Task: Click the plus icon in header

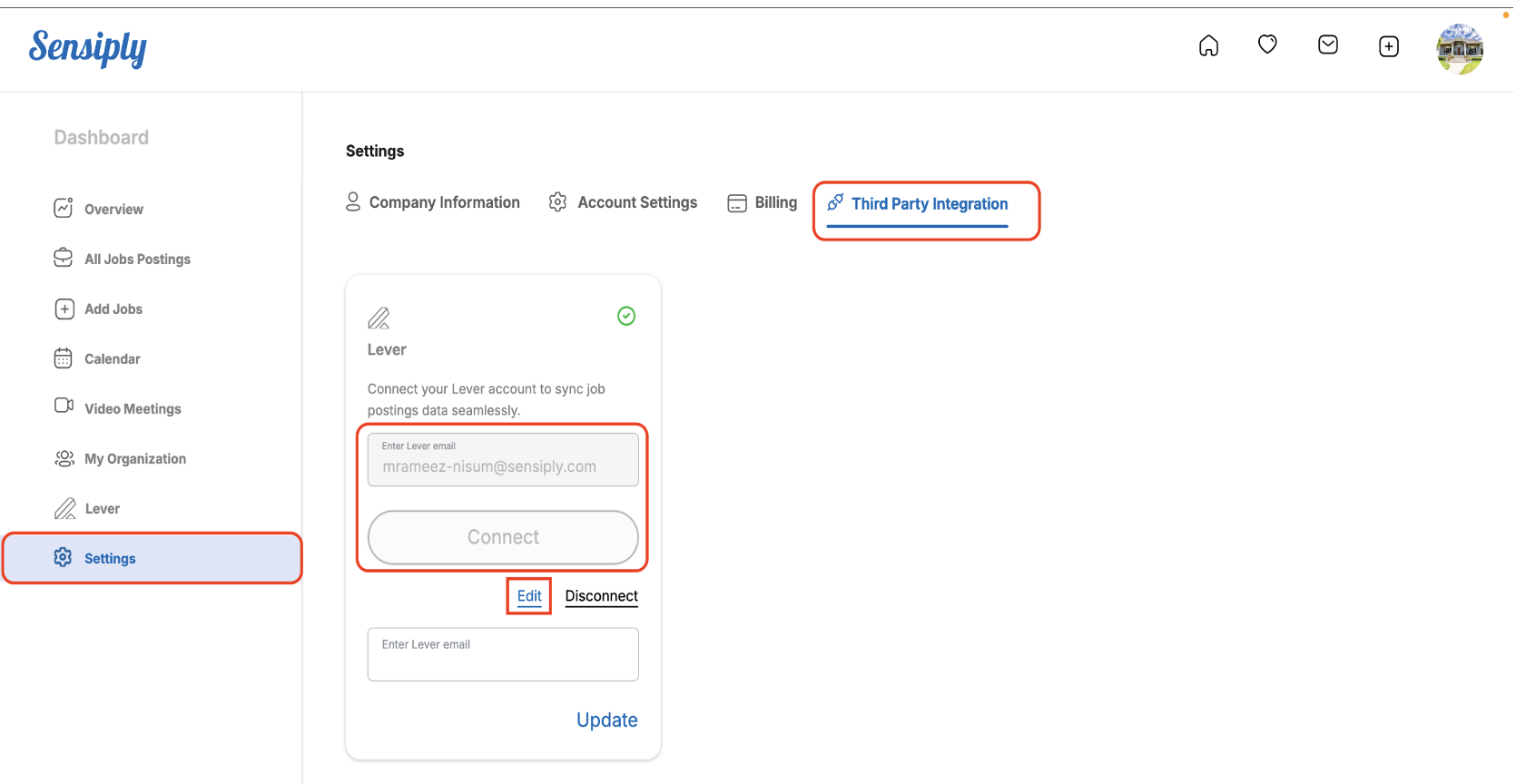Action: pos(1388,46)
